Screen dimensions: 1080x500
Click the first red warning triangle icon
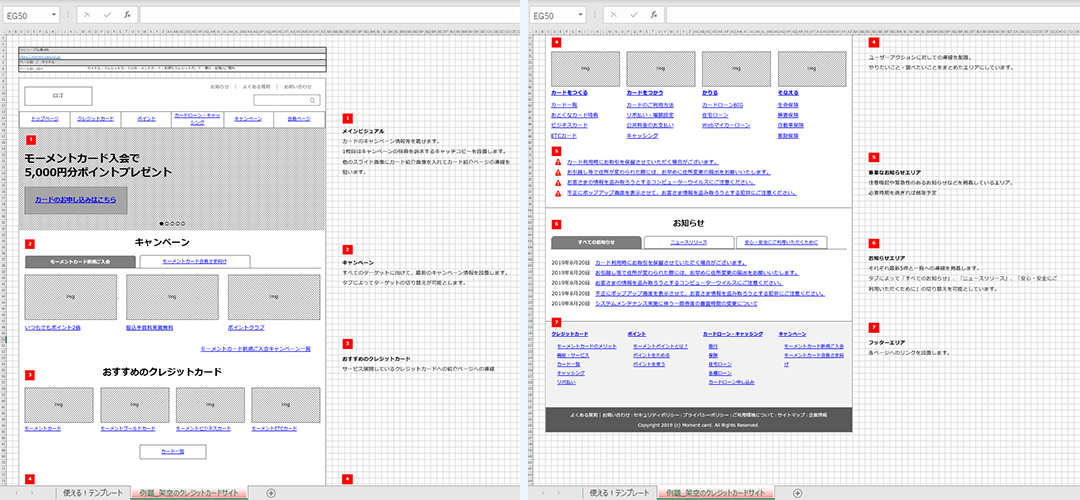click(558, 161)
